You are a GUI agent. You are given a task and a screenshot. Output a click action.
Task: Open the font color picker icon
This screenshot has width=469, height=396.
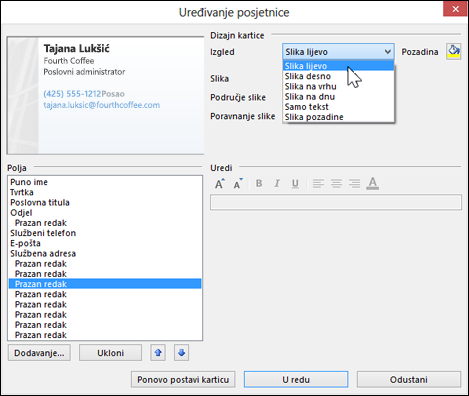click(373, 183)
